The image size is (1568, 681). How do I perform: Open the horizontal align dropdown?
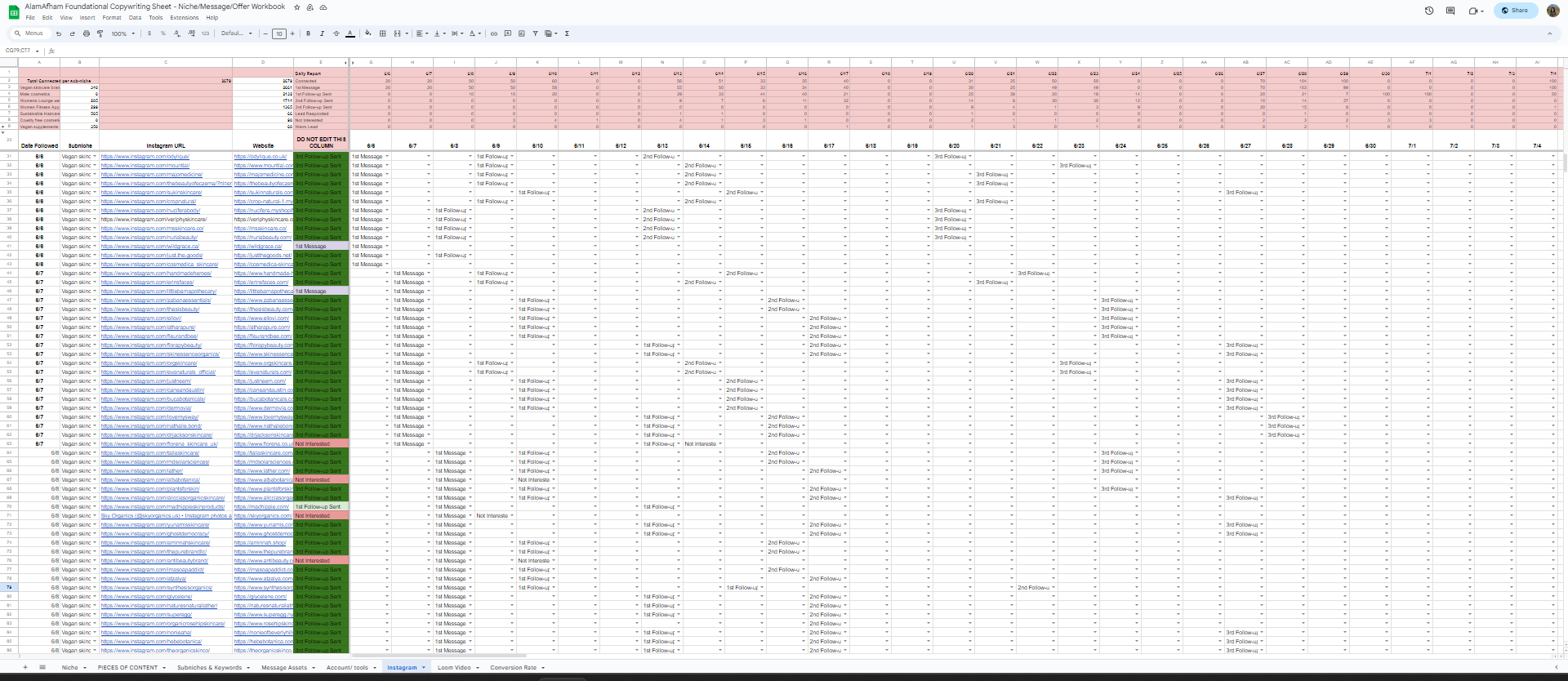click(421, 33)
